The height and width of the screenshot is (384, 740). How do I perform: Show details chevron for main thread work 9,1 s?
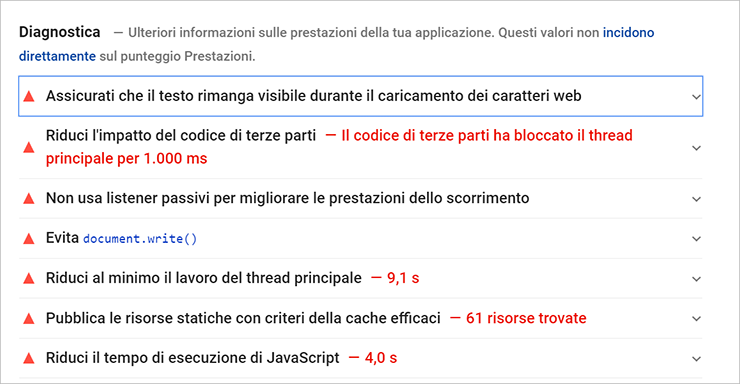pos(696,279)
